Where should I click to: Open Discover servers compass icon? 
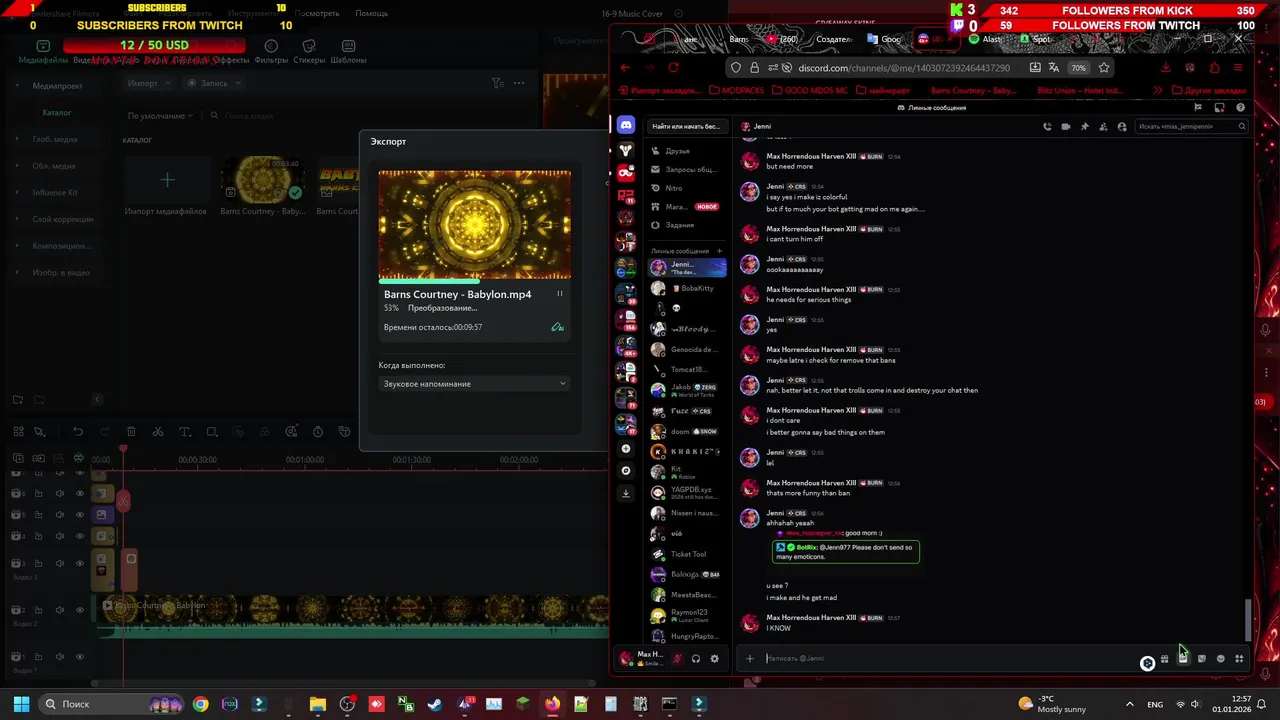point(626,470)
